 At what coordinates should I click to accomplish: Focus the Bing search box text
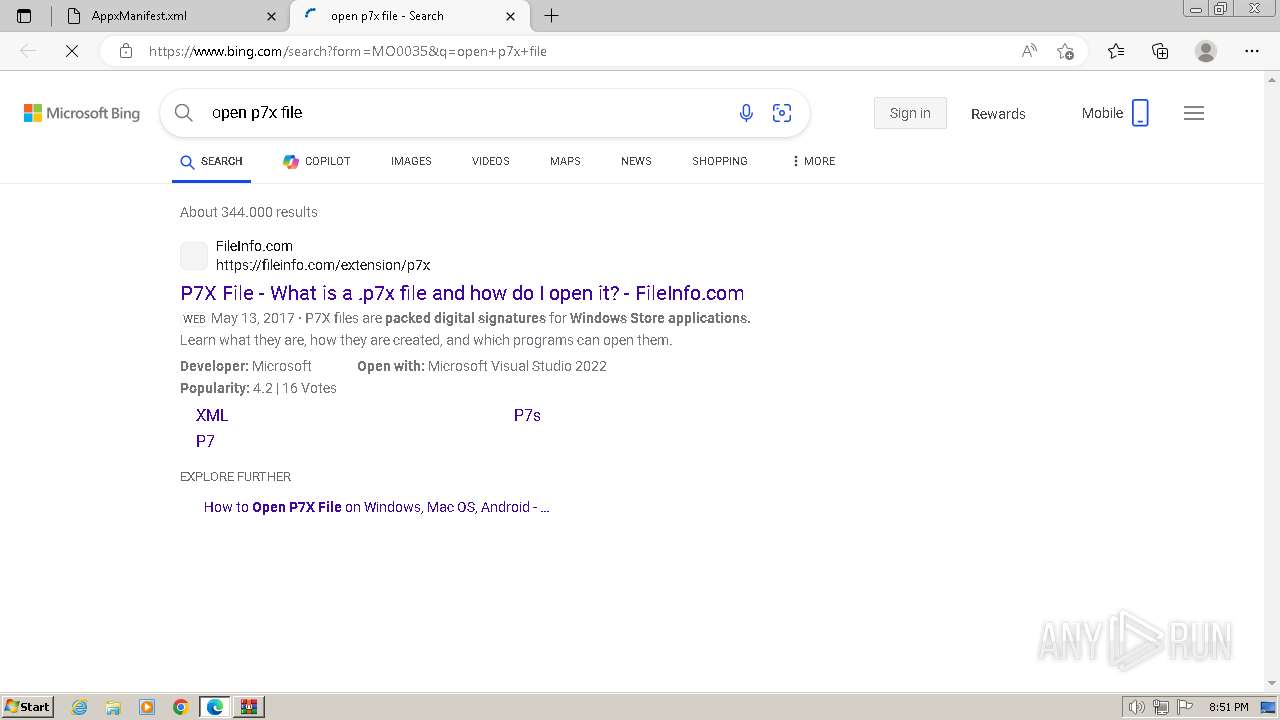(257, 113)
